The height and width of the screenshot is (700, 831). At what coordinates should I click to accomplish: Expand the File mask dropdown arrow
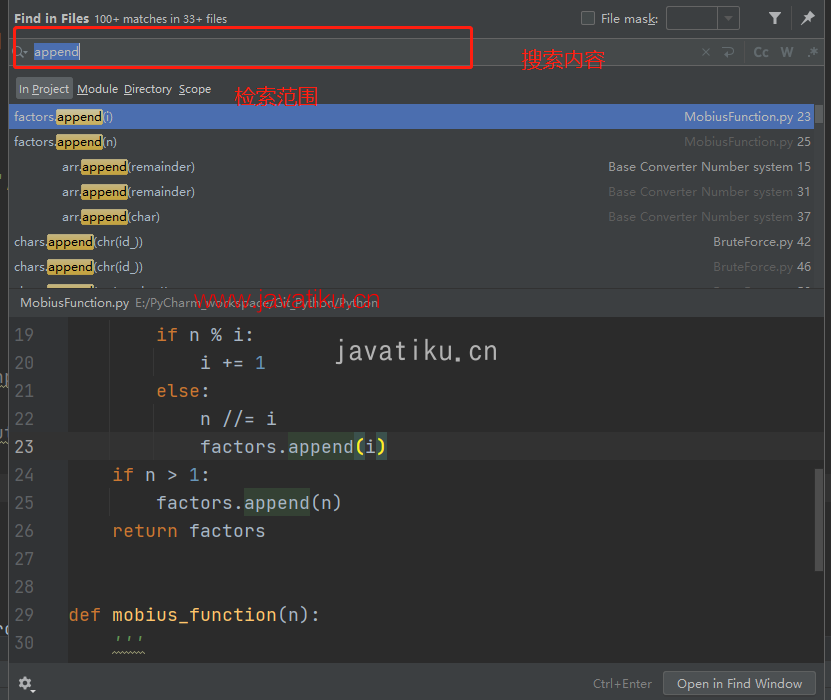[x=729, y=19]
